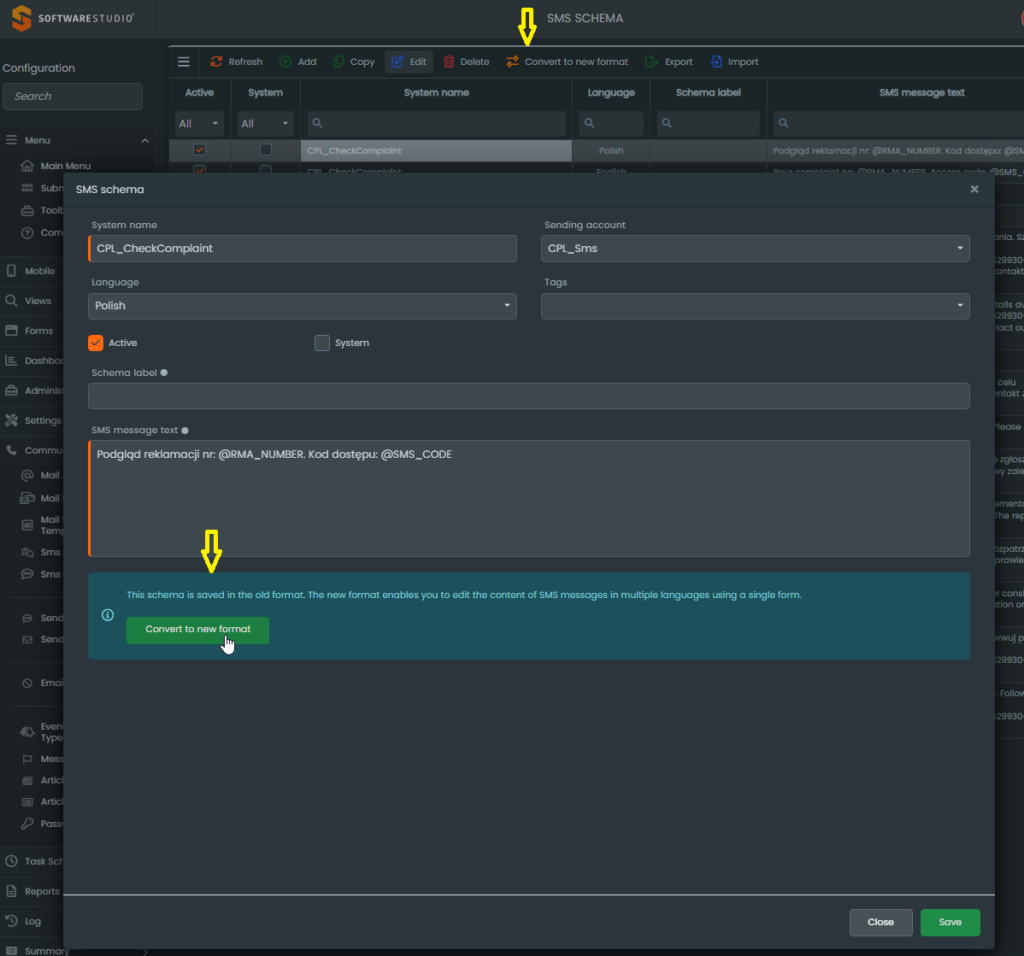Image resolution: width=1024 pixels, height=956 pixels.
Task: Click the Import icon in toolbar
Action: (x=716, y=62)
